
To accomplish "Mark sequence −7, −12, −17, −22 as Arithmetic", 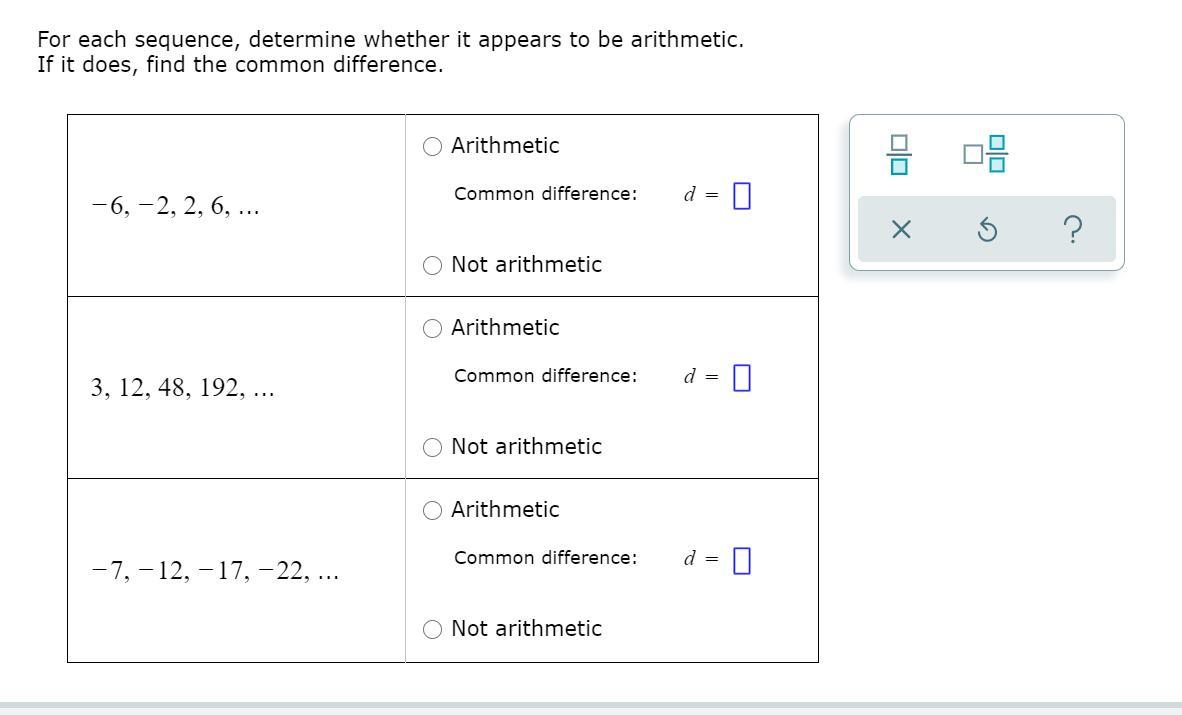I will 432,511.
